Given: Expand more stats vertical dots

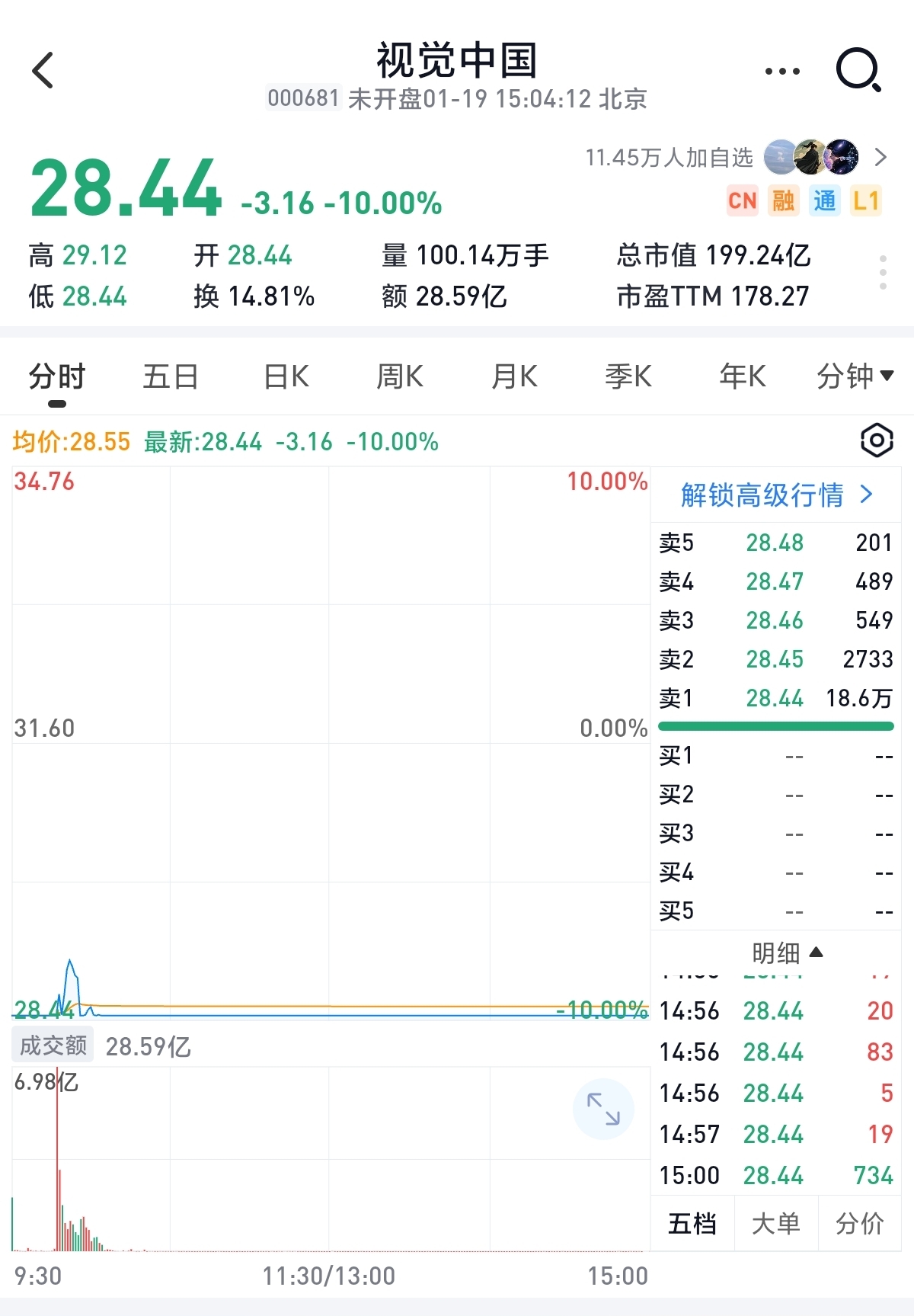Looking at the screenshot, I should pos(883,273).
